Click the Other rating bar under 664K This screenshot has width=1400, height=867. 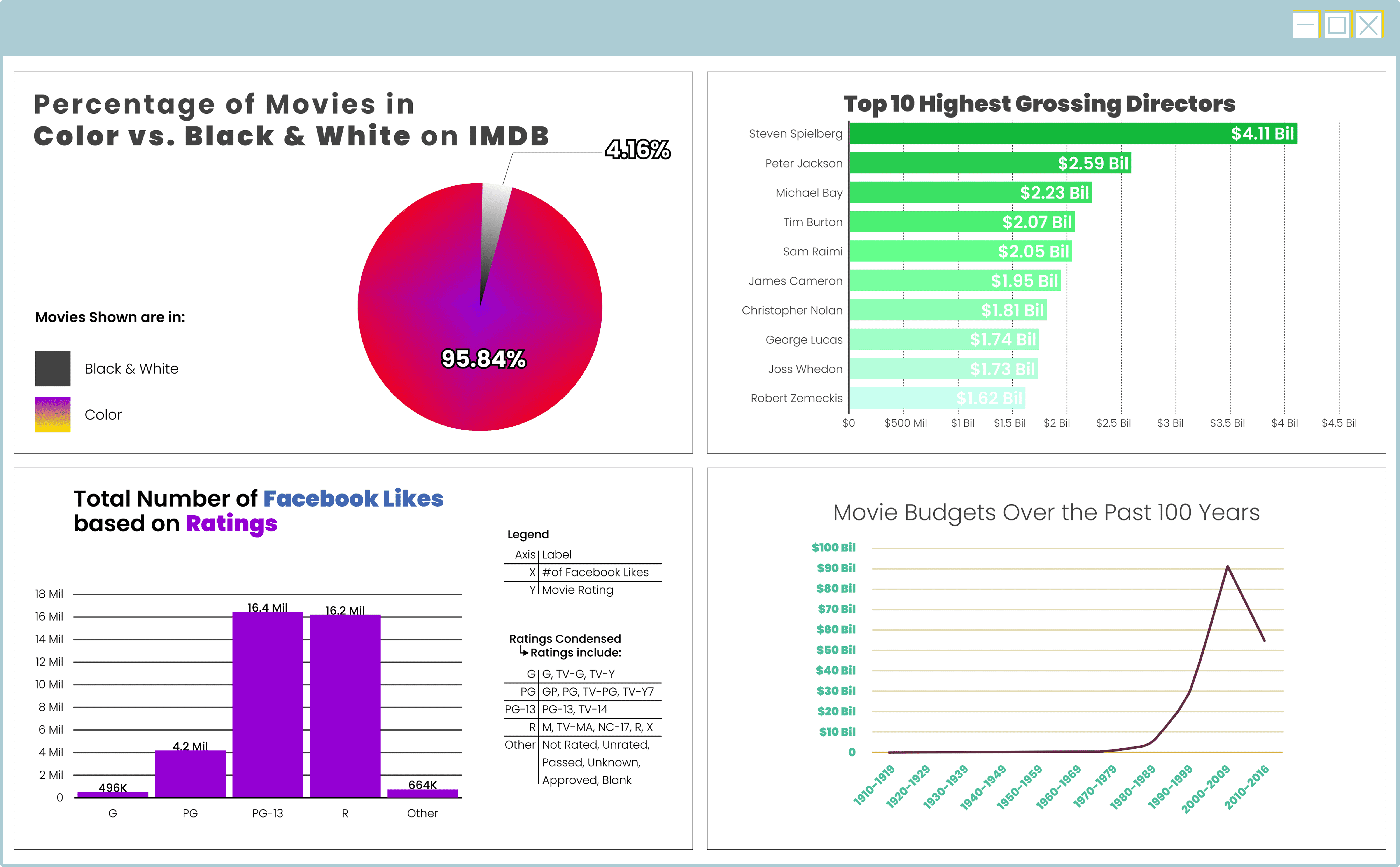[423, 794]
